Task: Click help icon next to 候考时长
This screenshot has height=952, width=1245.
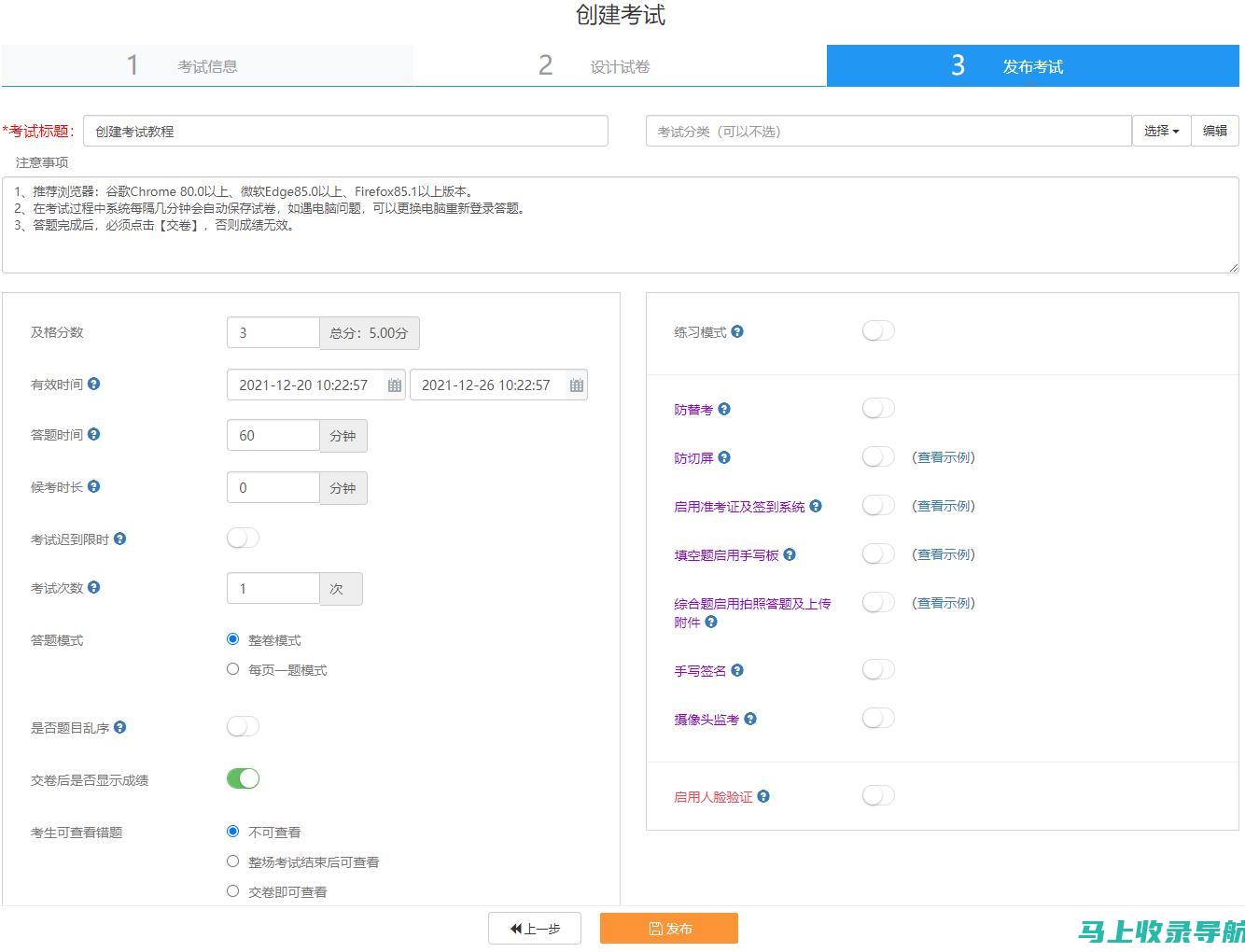Action: pyautogui.click(x=94, y=486)
